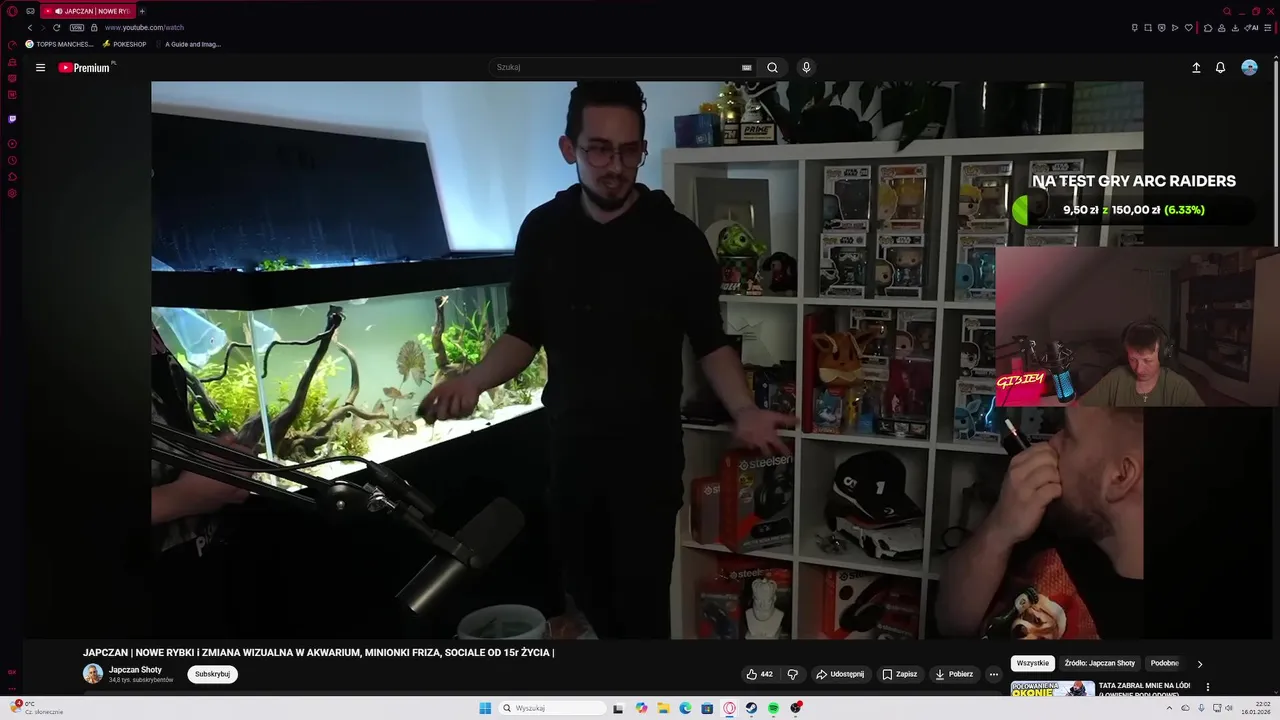Show hidden system tray icons chevron
Image resolution: width=1280 pixels, height=720 pixels.
coord(1171,708)
